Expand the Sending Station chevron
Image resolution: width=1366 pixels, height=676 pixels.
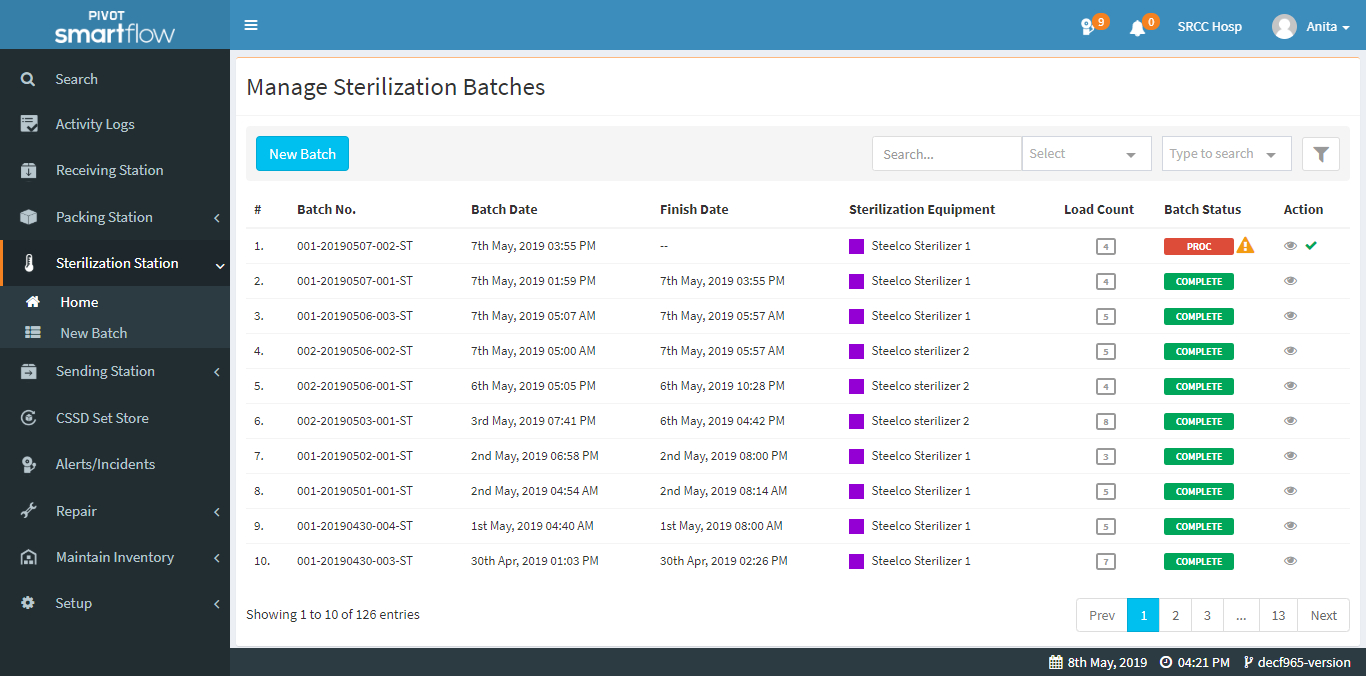217,372
